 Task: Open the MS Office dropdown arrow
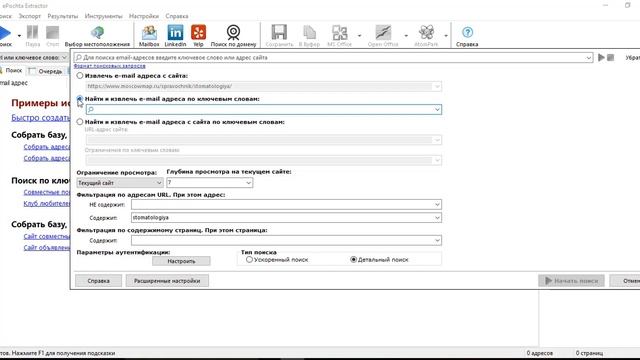[x=359, y=36]
